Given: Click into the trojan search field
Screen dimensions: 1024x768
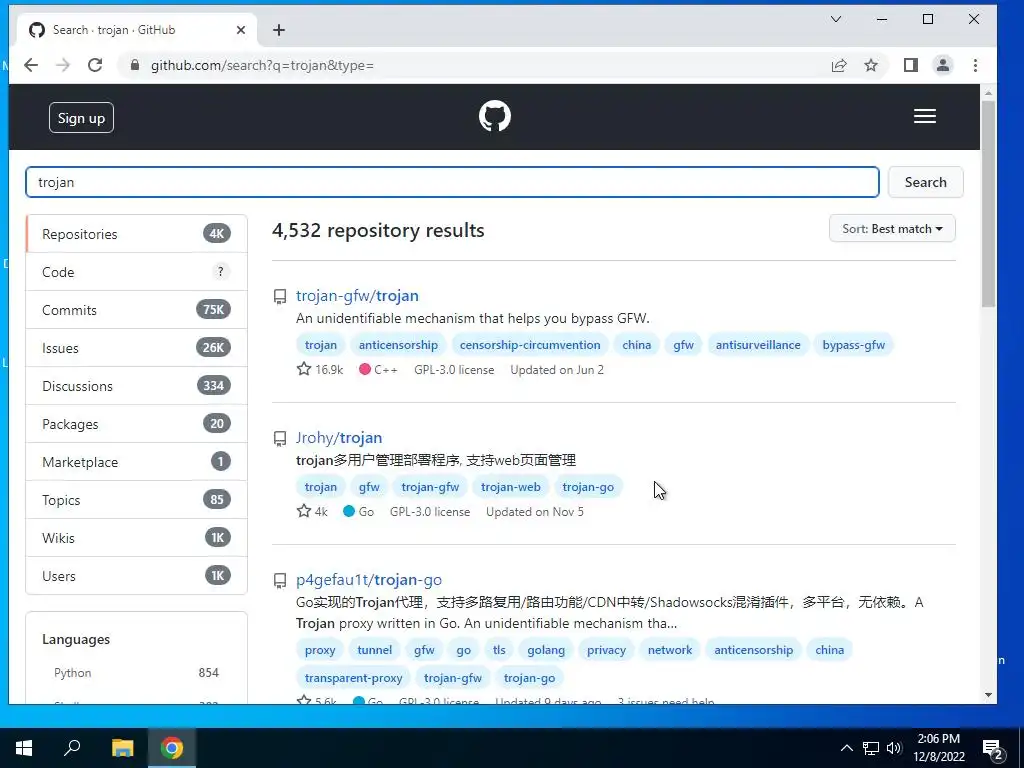Looking at the screenshot, I should [452, 182].
